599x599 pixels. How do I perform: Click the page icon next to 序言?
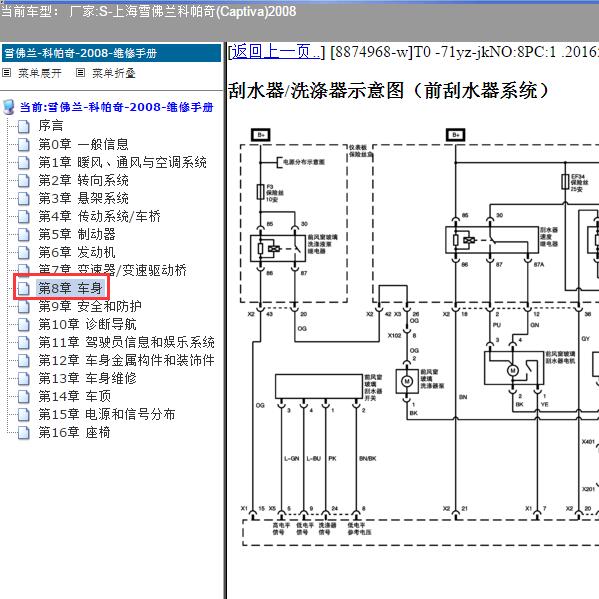pyautogui.click(x=24, y=126)
